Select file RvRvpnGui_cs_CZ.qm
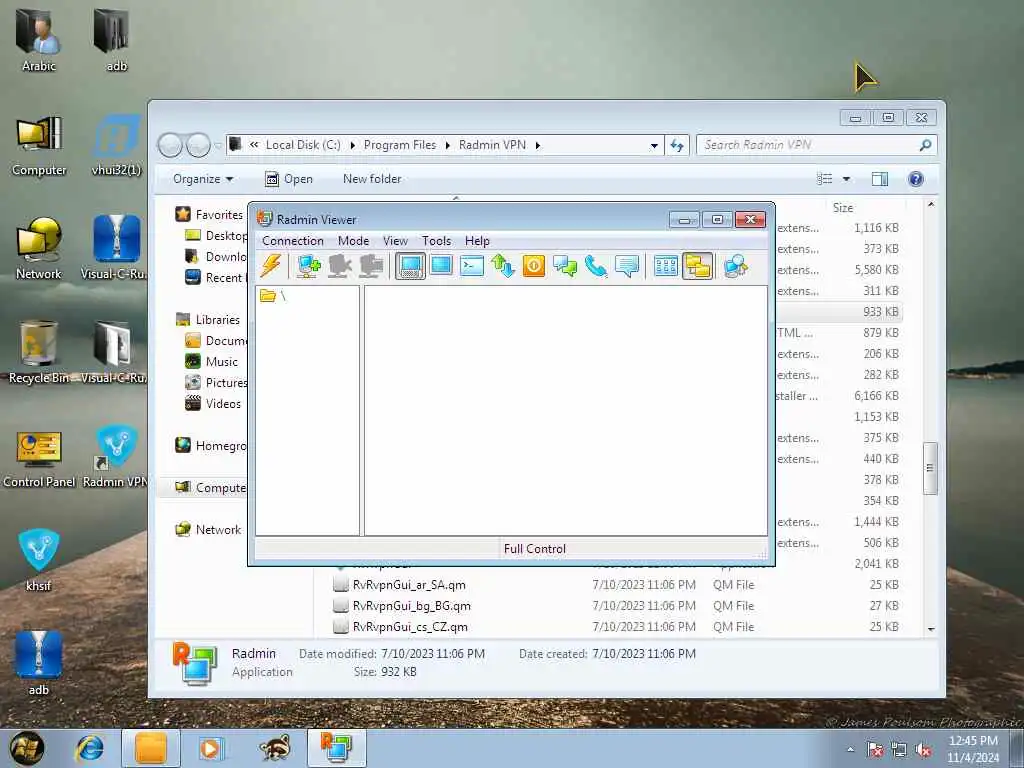 click(410, 626)
